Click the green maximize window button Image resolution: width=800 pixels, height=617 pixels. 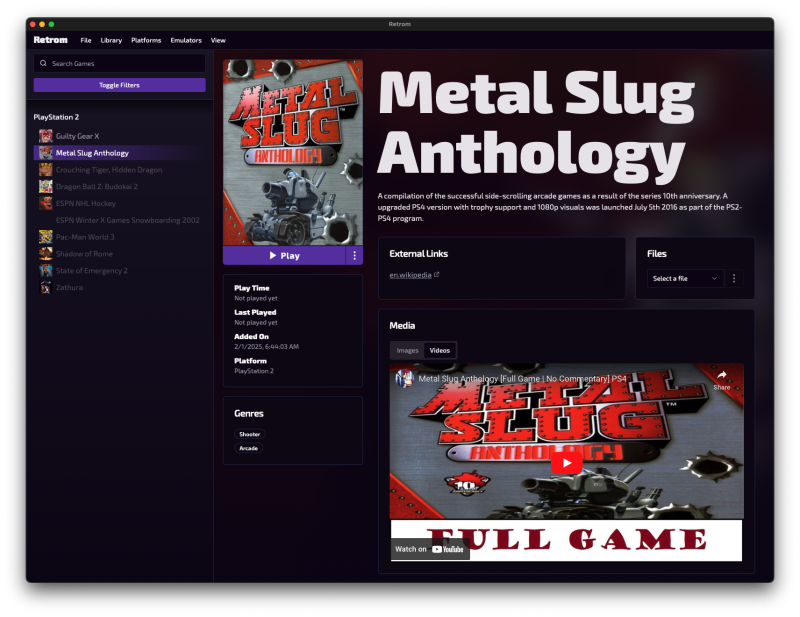(x=51, y=24)
